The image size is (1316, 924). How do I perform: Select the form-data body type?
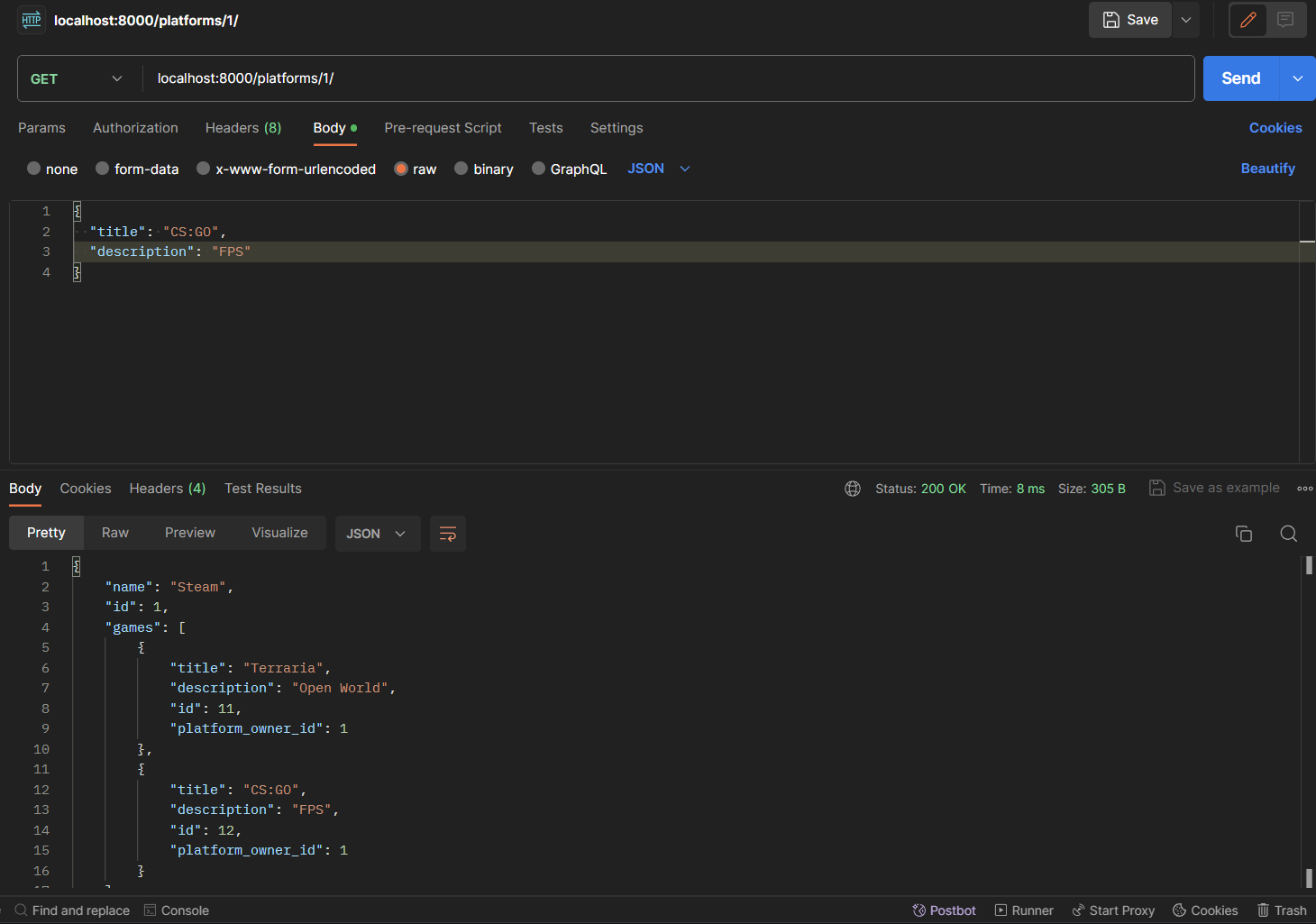[137, 169]
